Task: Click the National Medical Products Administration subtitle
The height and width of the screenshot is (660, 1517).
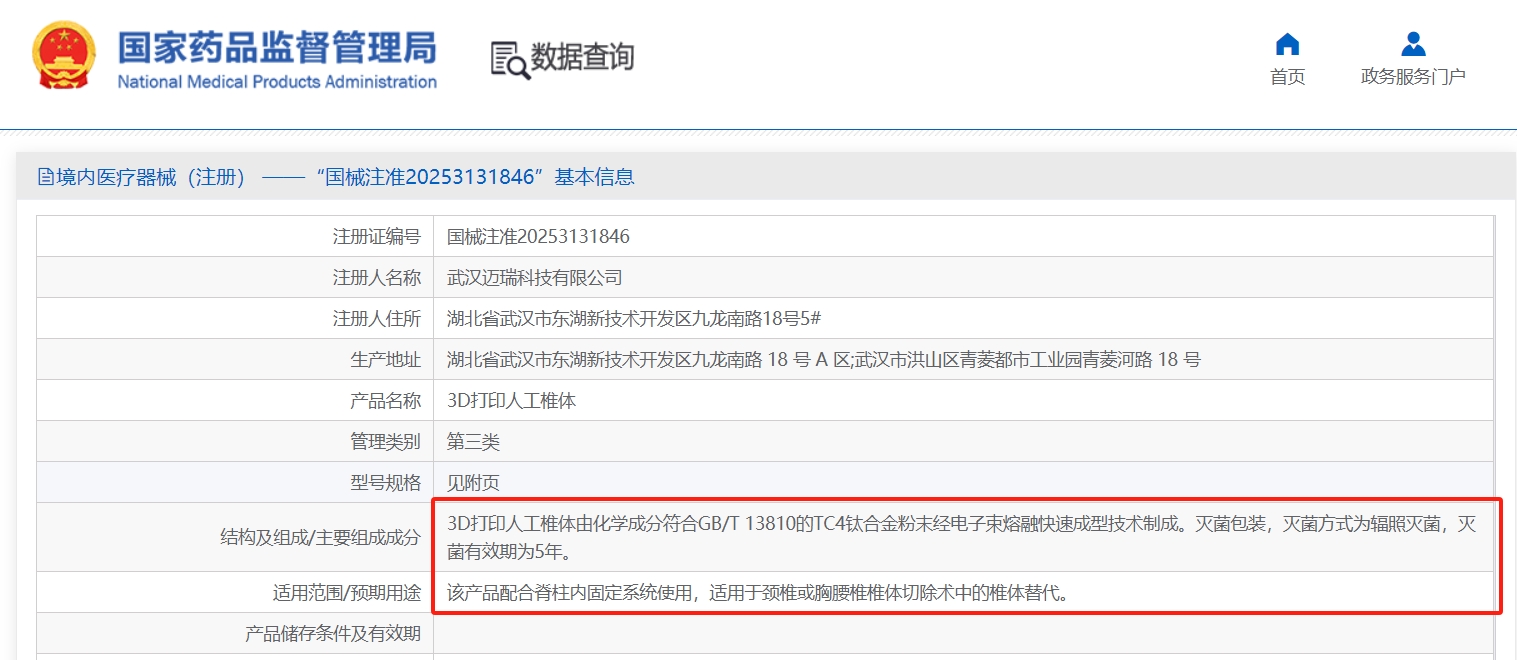Action: coord(276,82)
